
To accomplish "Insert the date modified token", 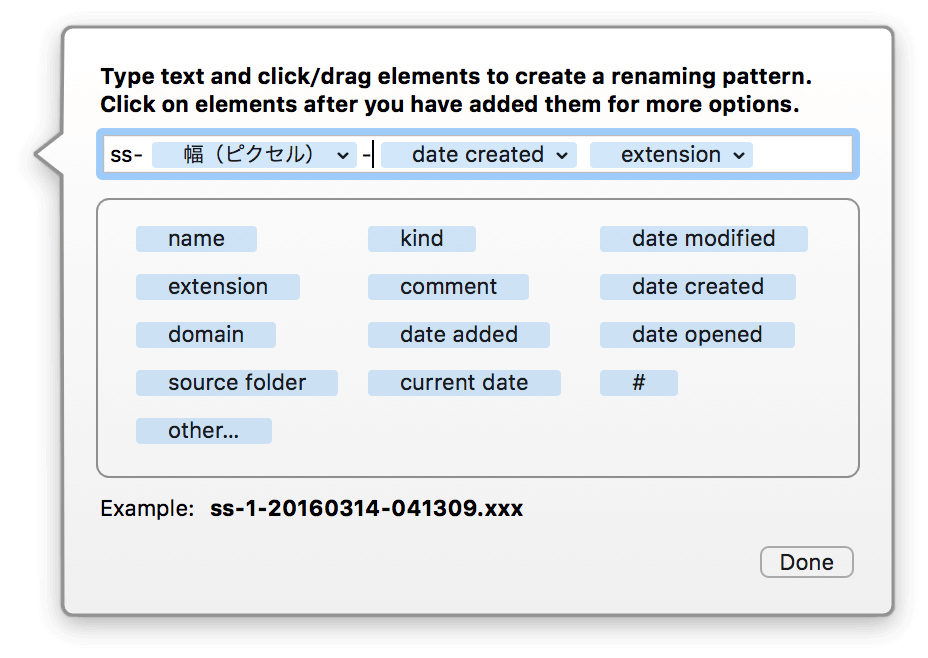I will (704, 239).
